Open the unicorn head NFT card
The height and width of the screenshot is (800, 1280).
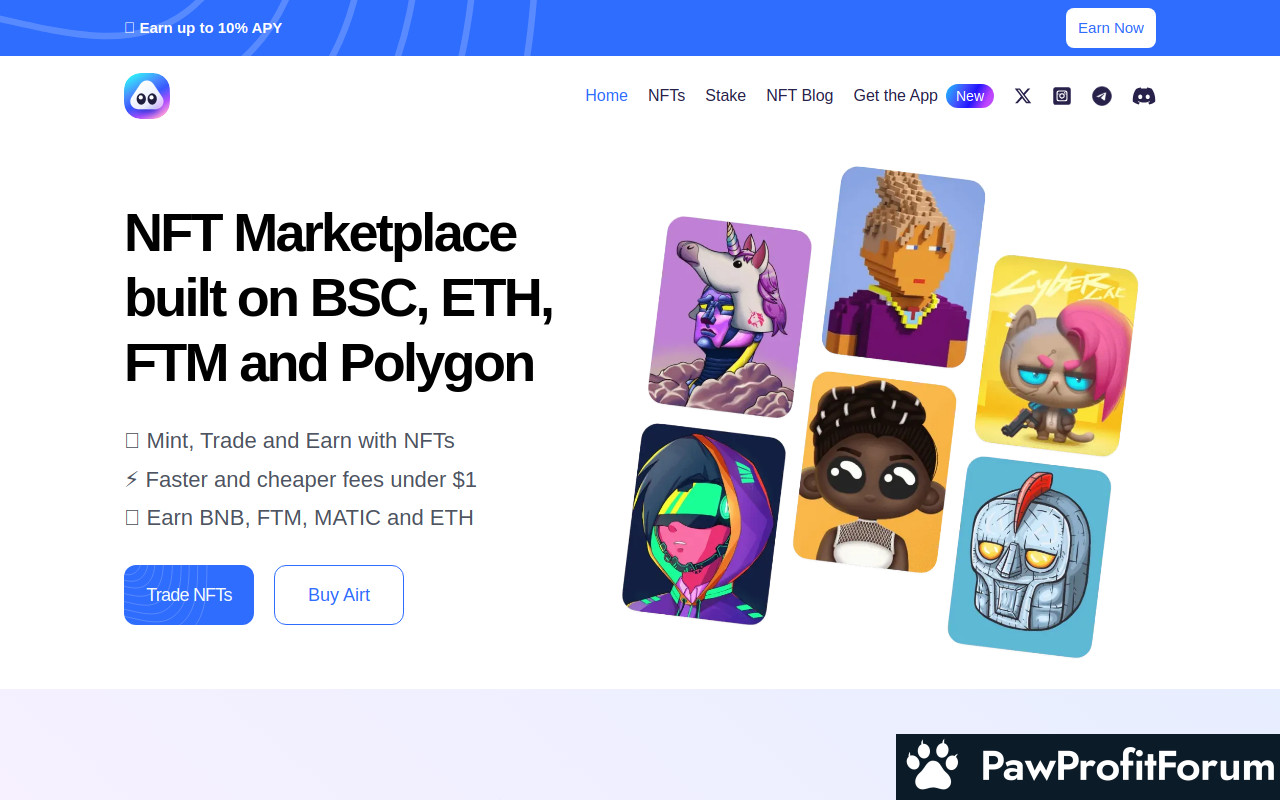[x=730, y=316]
